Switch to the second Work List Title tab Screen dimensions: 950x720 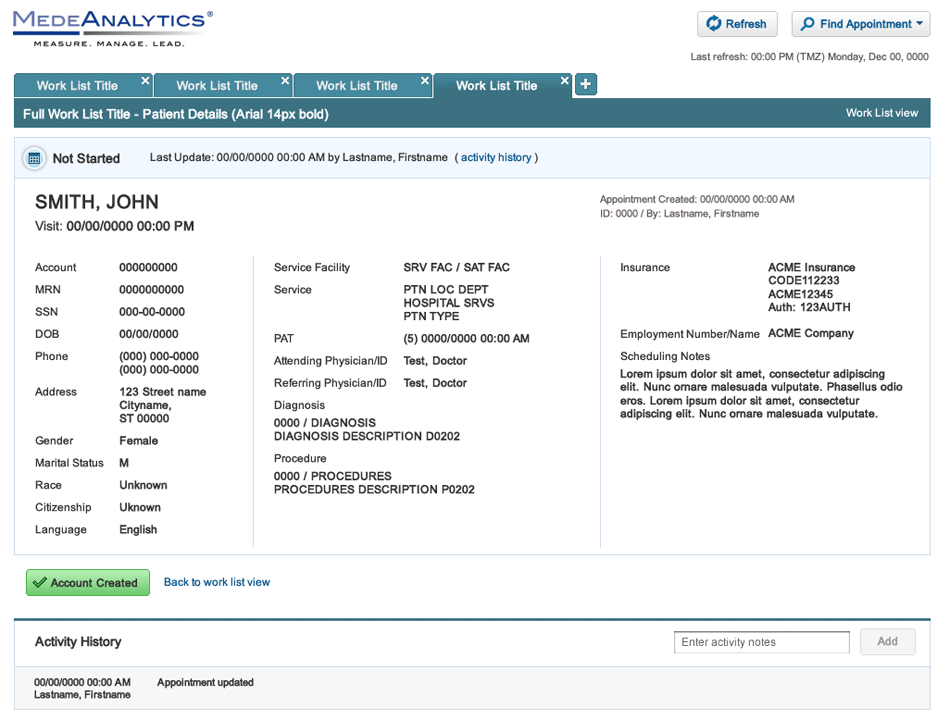[217, 86]
